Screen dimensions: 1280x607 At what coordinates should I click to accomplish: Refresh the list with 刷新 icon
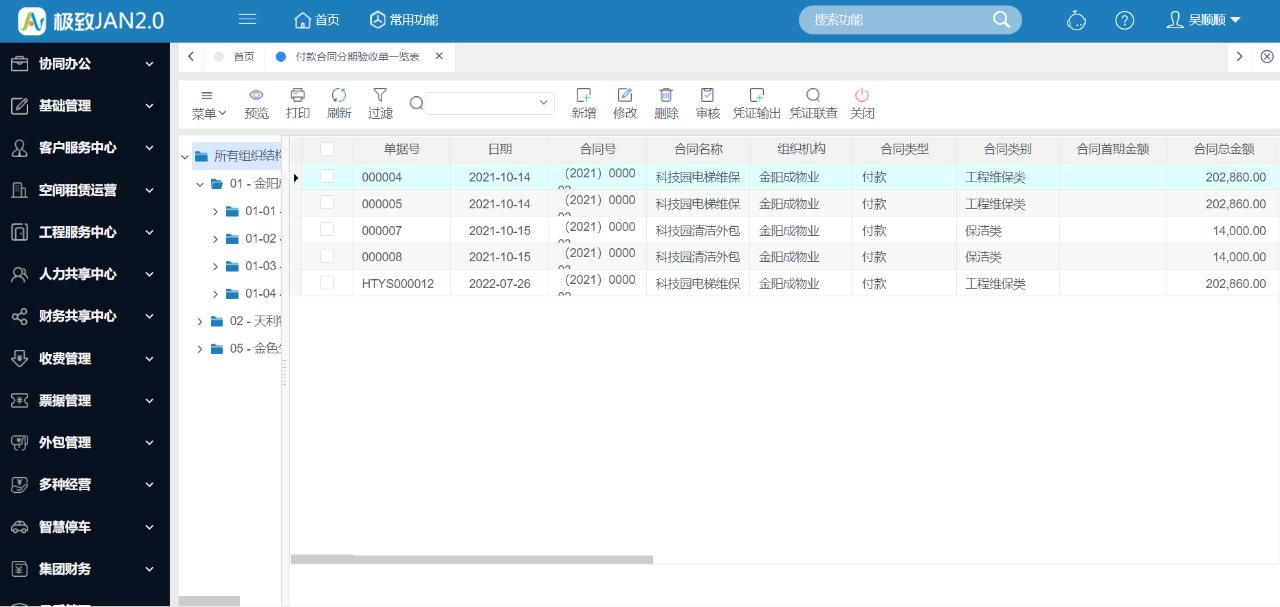339,96
